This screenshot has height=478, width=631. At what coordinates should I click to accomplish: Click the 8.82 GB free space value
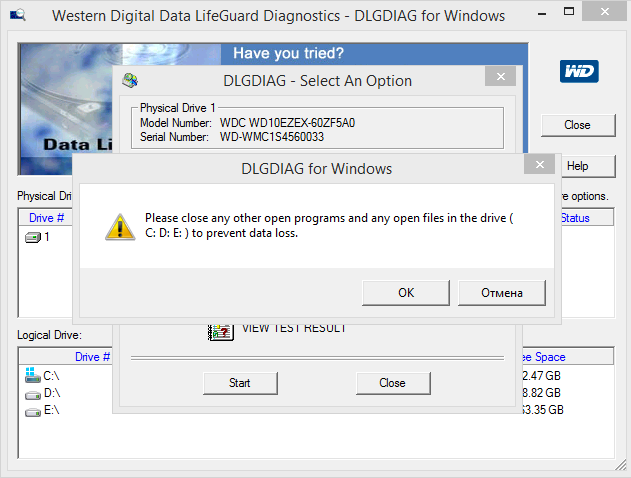[x=542, y=393]
